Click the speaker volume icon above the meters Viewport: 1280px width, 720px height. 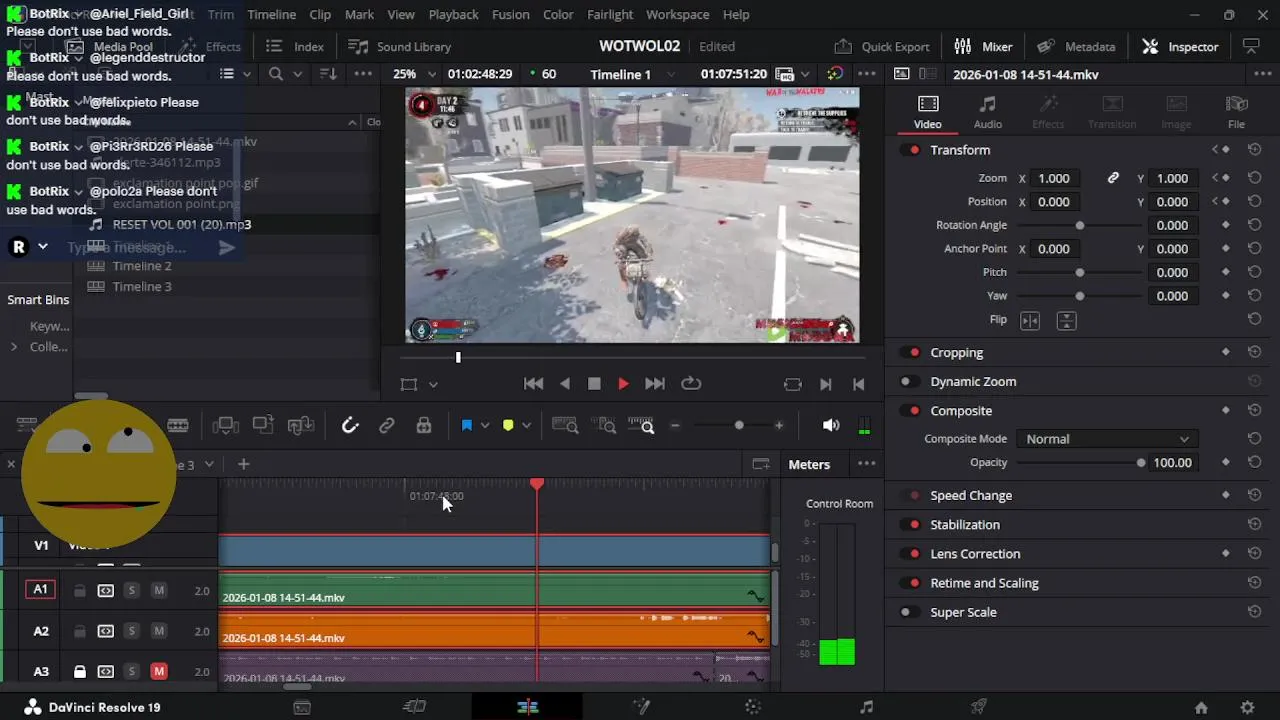coord(830,426)
